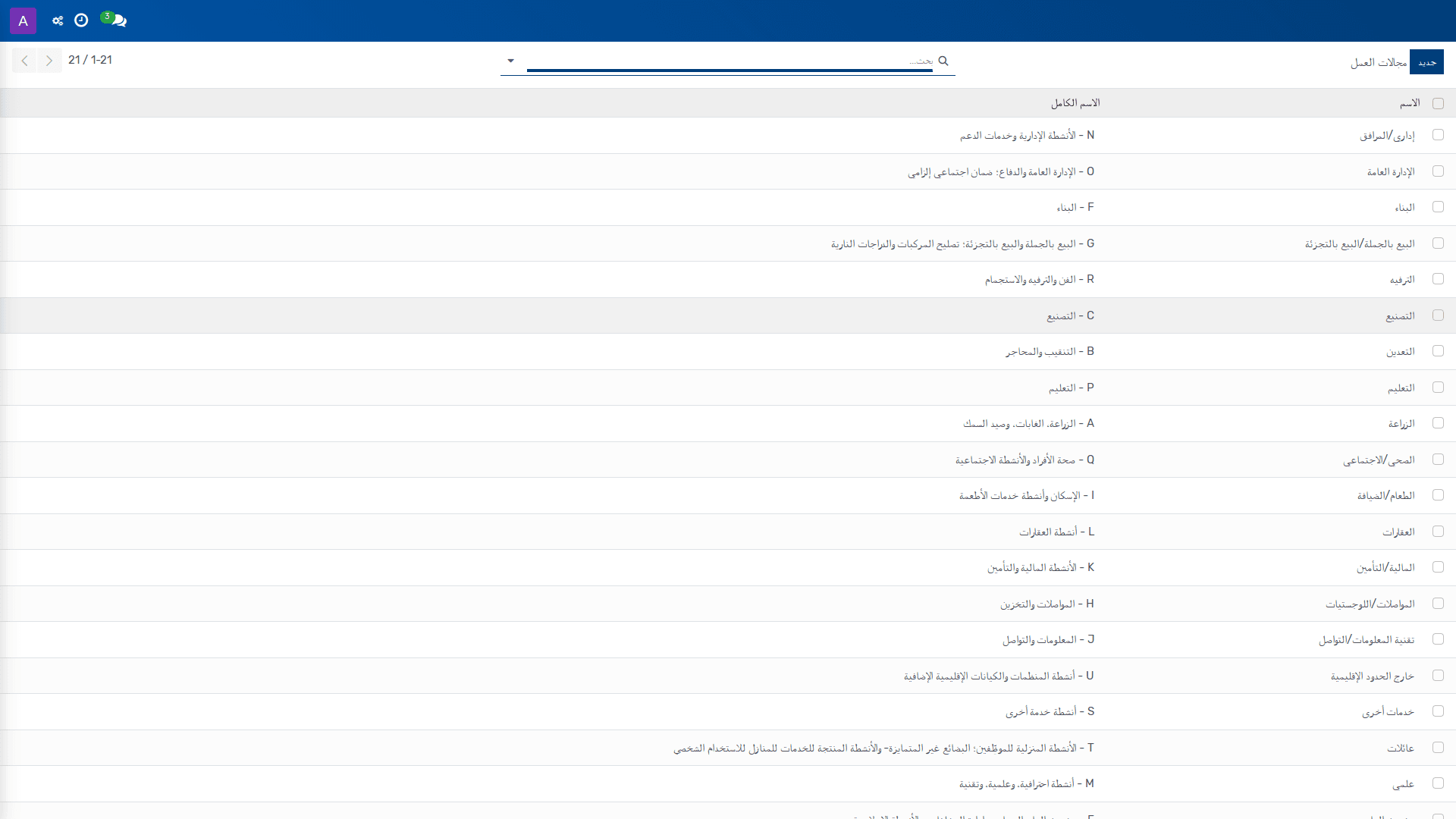Check the الزراعة row checkbox

[1438, 423]
